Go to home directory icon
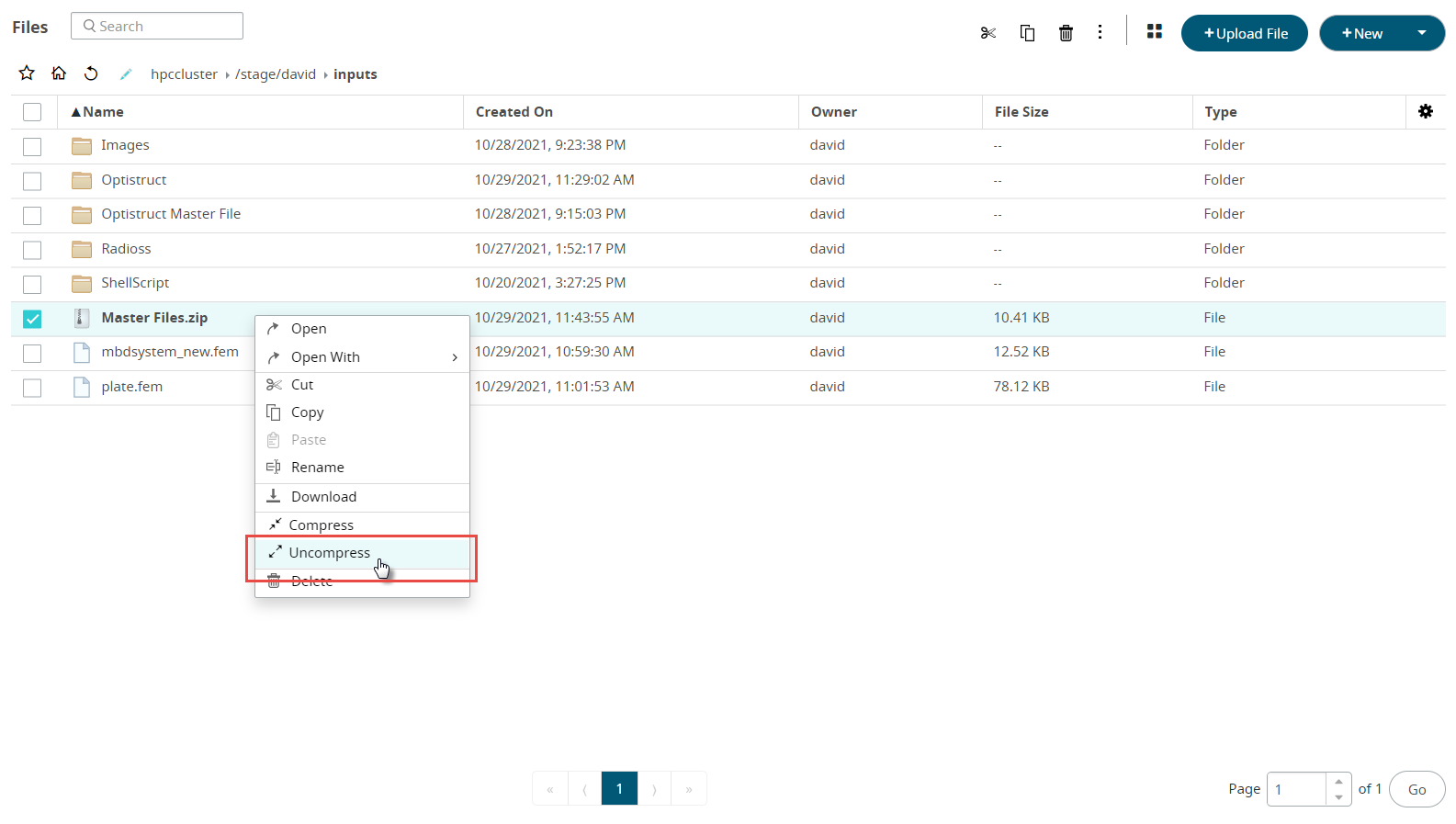 pyautogui.click(x=59, y=73)
